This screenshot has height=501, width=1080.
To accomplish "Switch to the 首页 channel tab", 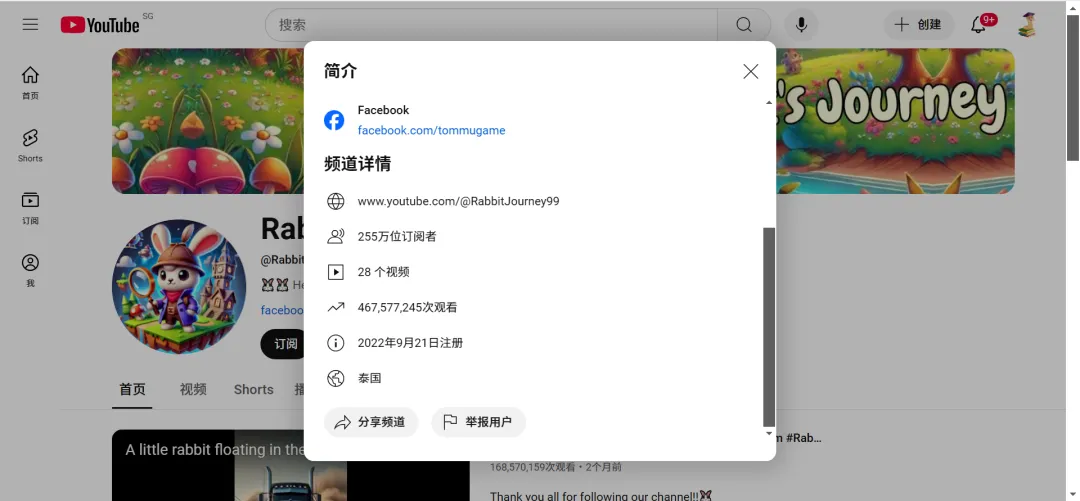I will (132, 389).
